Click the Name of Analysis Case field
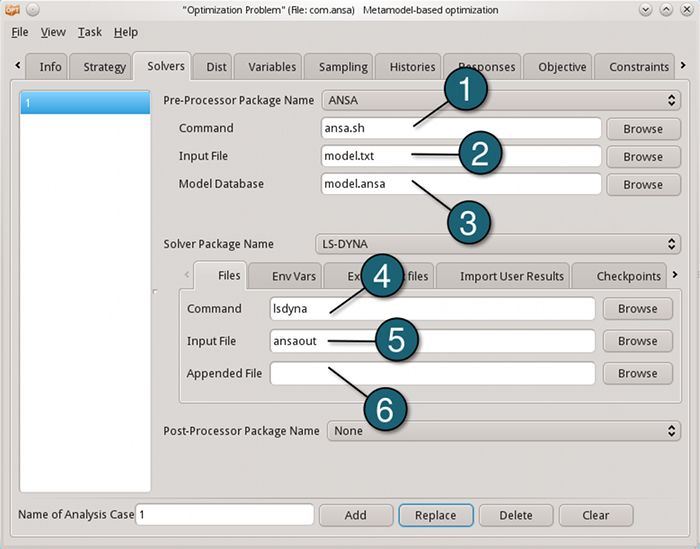Screen dimensions: 700x549 pyautogui.click(x=225, y=515)
